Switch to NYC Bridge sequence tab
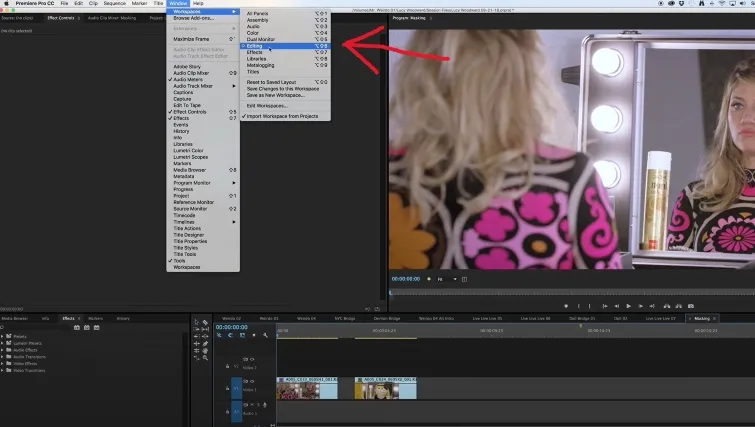The width and height of the screenshot is (755, 427). [x=345, y=318]
